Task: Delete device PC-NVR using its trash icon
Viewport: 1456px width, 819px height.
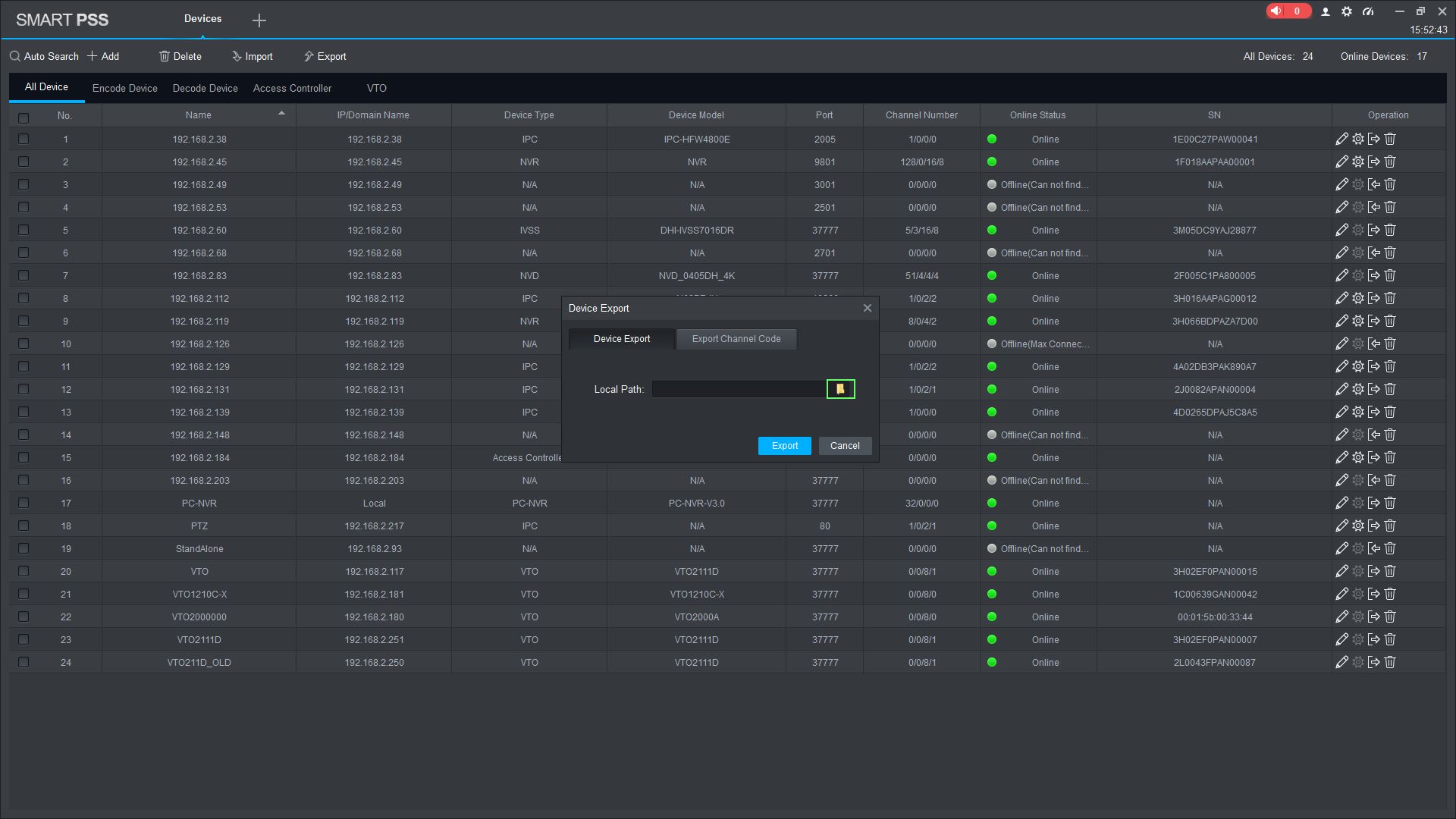Action: [1390, 503]
